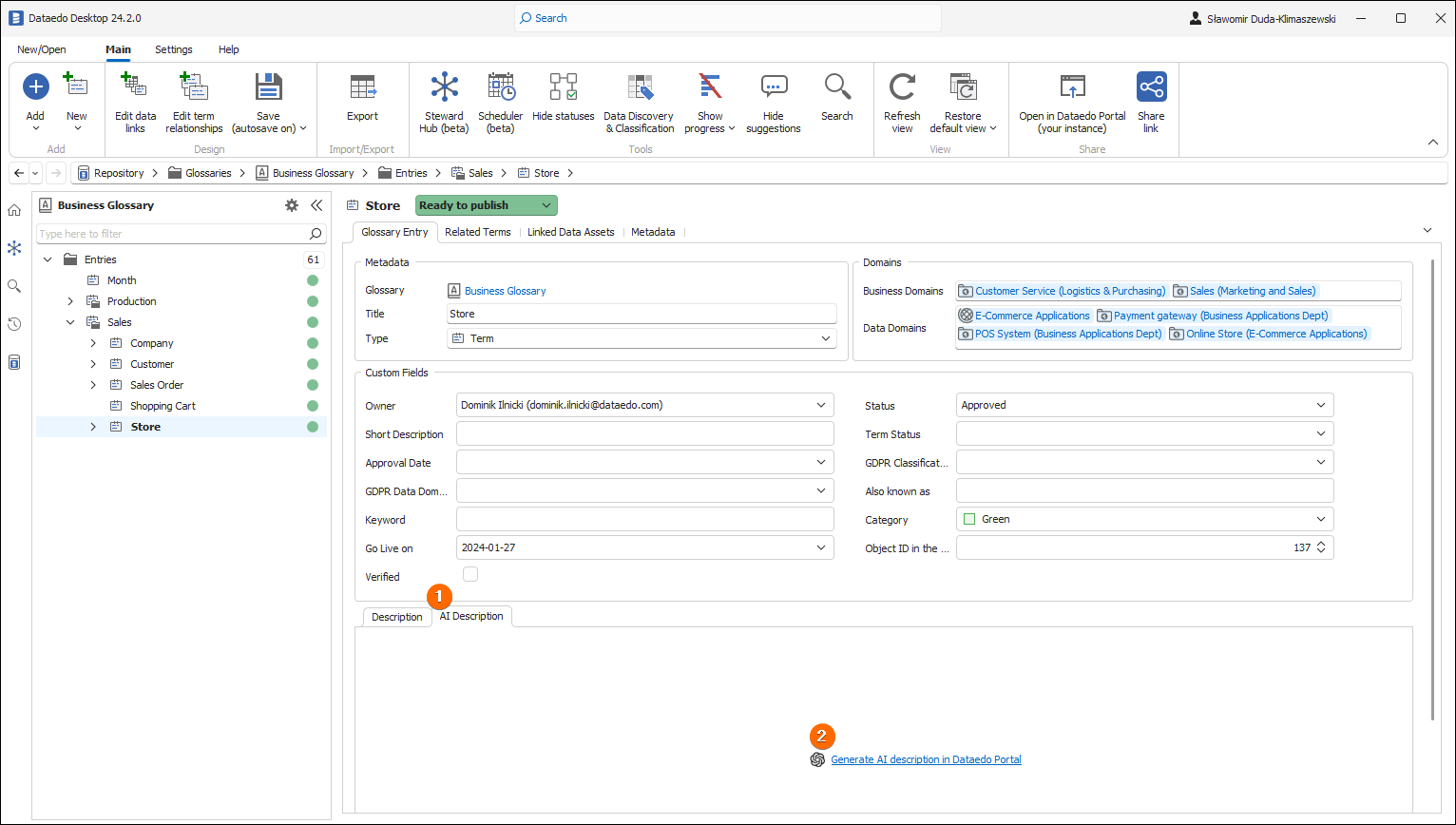The width and height of the screenshot is (1456, 825).
Task: Click Hide suggestions icon
Action: click(774, 86)
